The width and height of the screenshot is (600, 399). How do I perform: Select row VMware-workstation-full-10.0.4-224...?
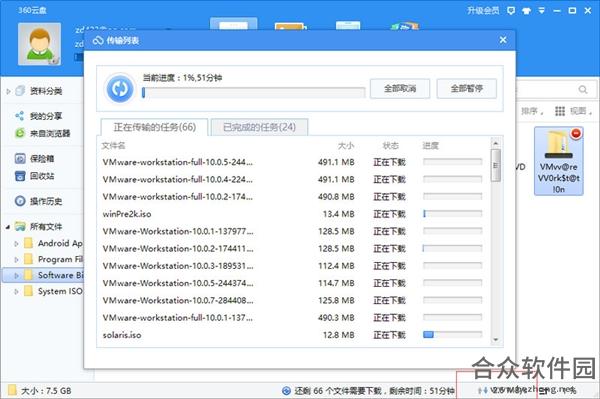293,179
